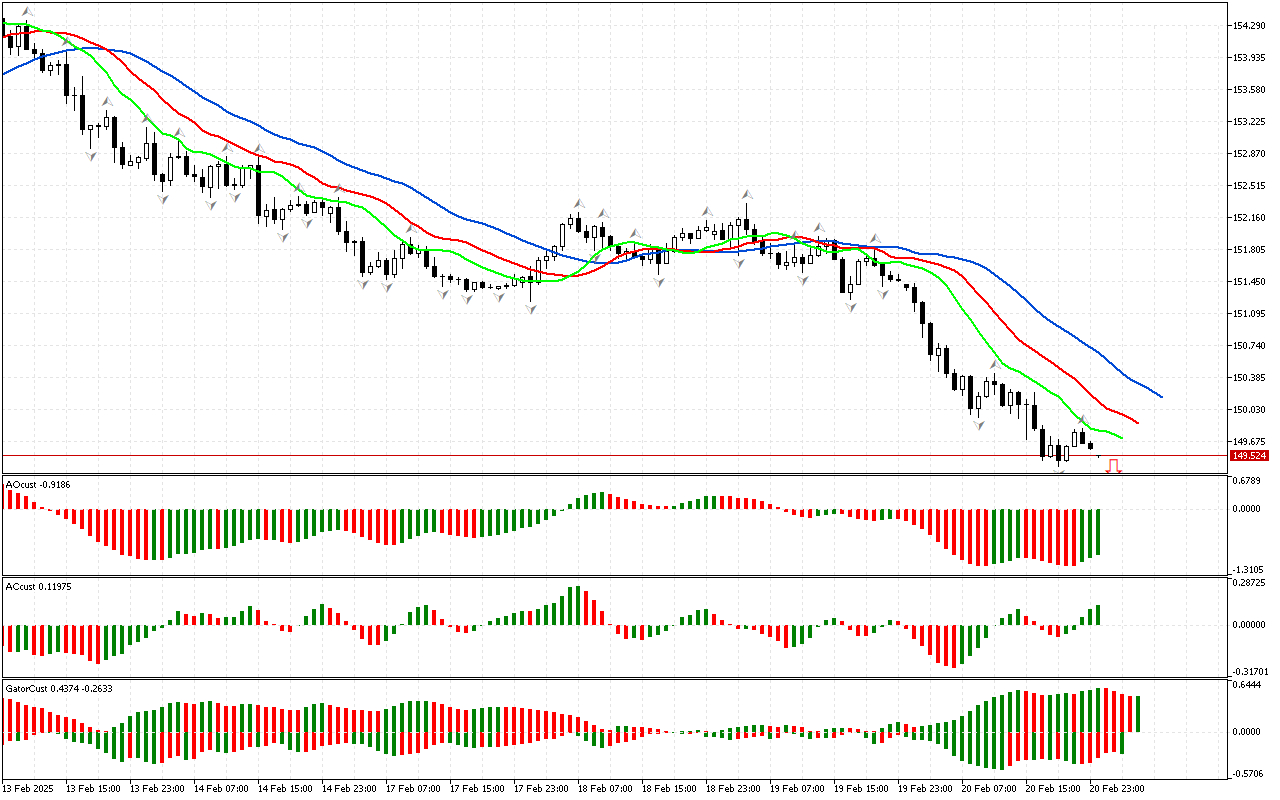Click the 153.935 price scale label
The image size is (1280, 800).
coord(1248,57)
